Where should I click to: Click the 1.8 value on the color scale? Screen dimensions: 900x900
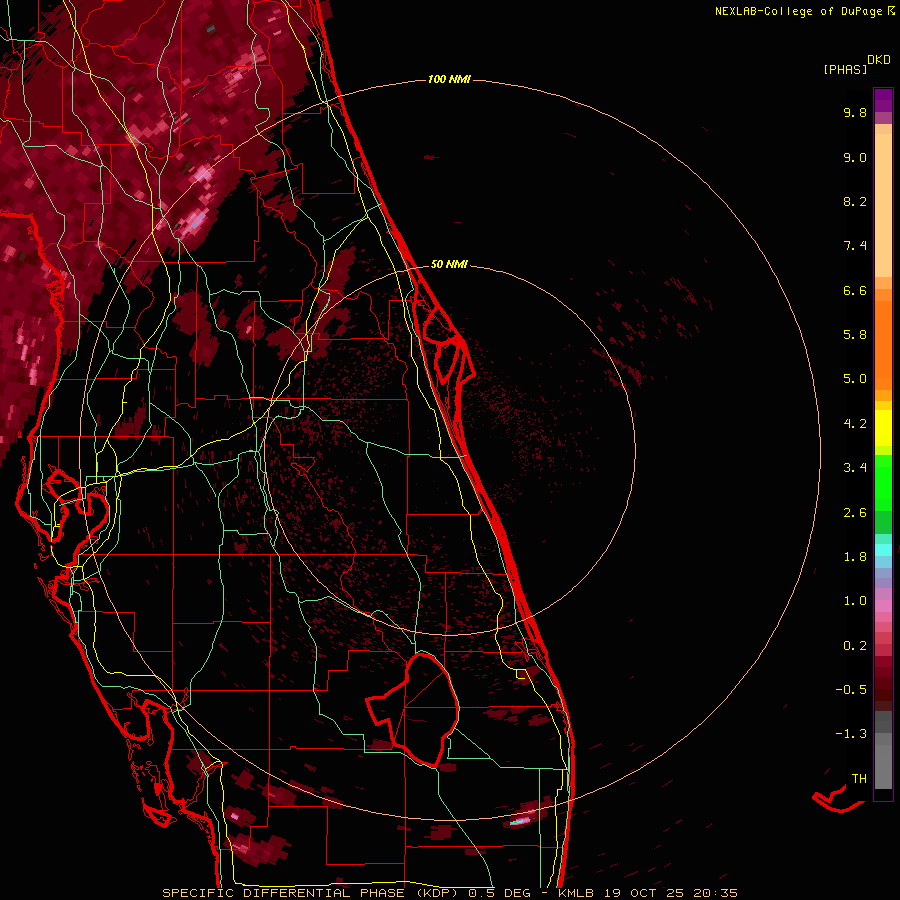coord(855,557)
